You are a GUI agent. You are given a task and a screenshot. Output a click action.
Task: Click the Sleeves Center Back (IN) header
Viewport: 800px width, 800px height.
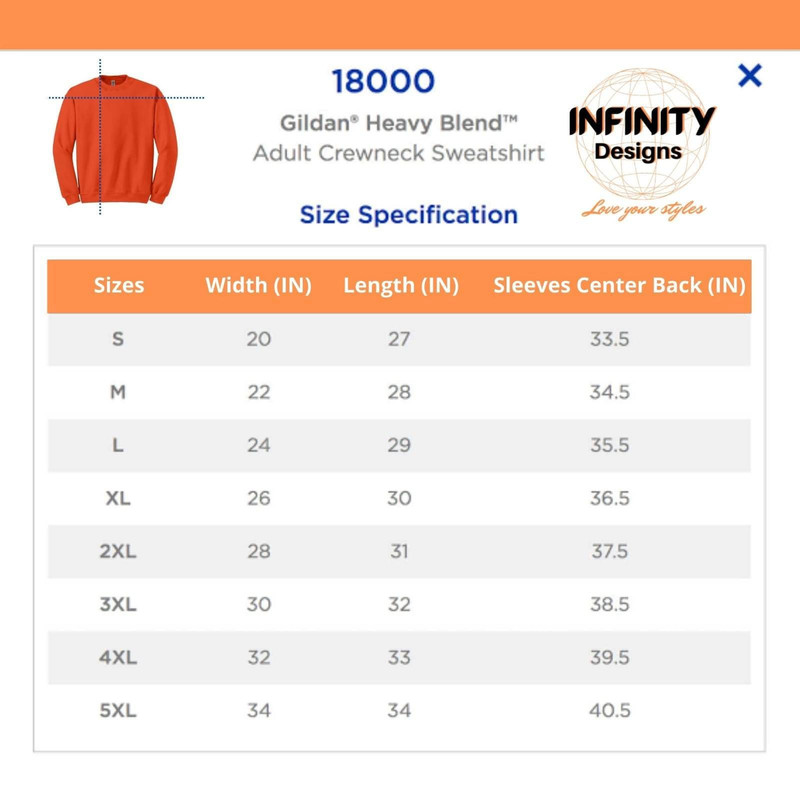coord(619,285)
